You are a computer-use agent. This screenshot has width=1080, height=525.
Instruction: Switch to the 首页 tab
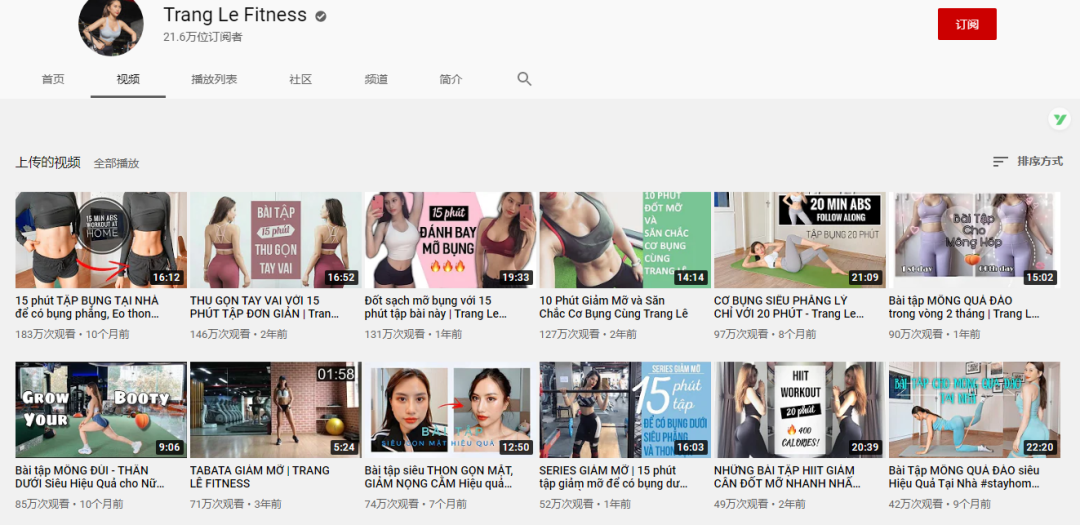(x=53, y=79)
